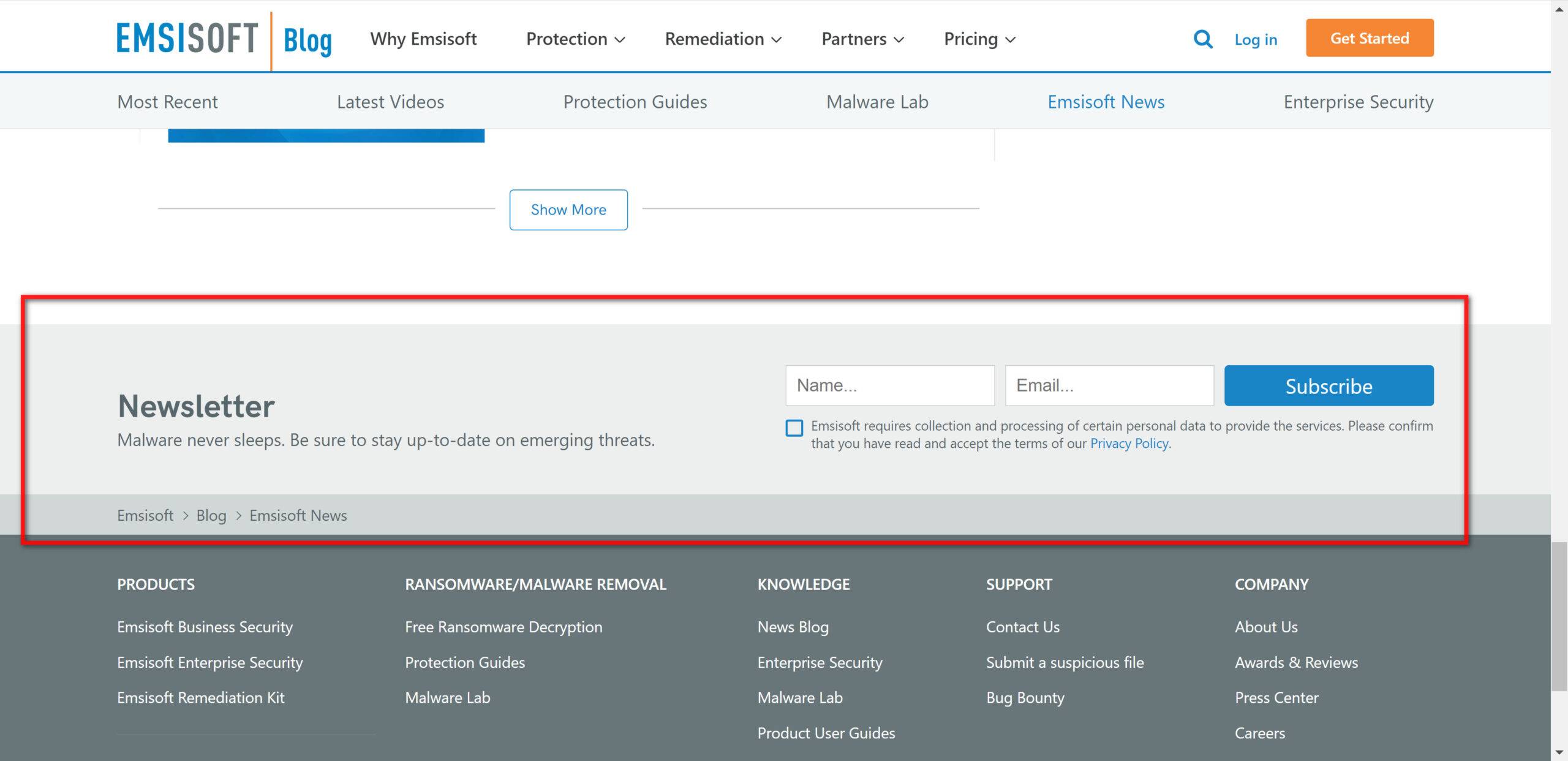The width and height of the screenshot is (1568, 761).
Task: Select the Protection Guides tab
Action: coord(635,102)
